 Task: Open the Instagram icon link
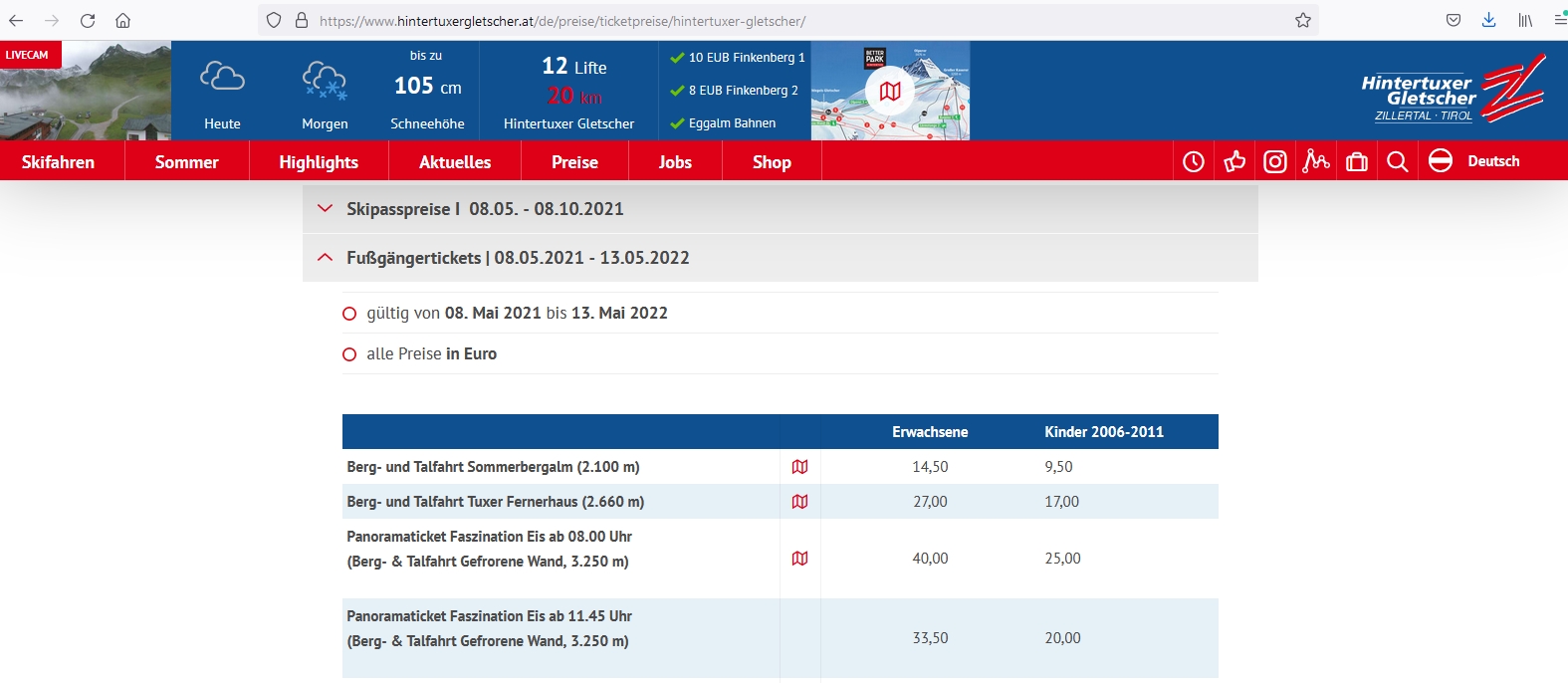click(1275, 161)
